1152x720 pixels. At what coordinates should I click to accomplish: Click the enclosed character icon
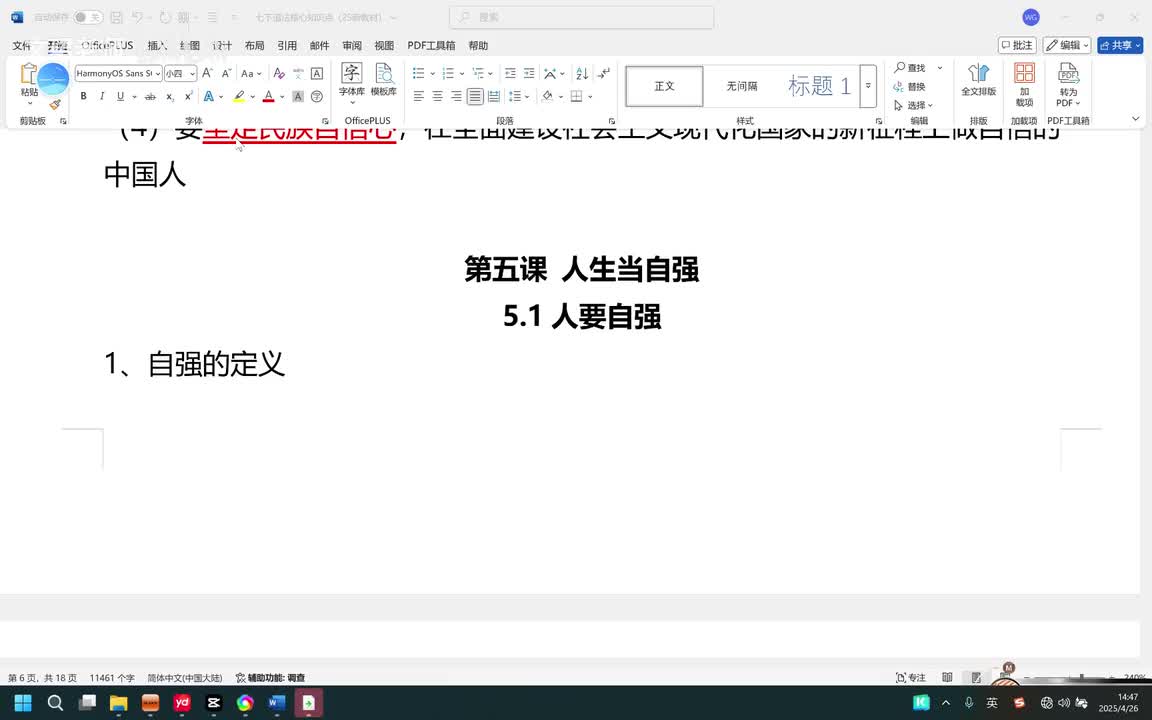point(317,96)
